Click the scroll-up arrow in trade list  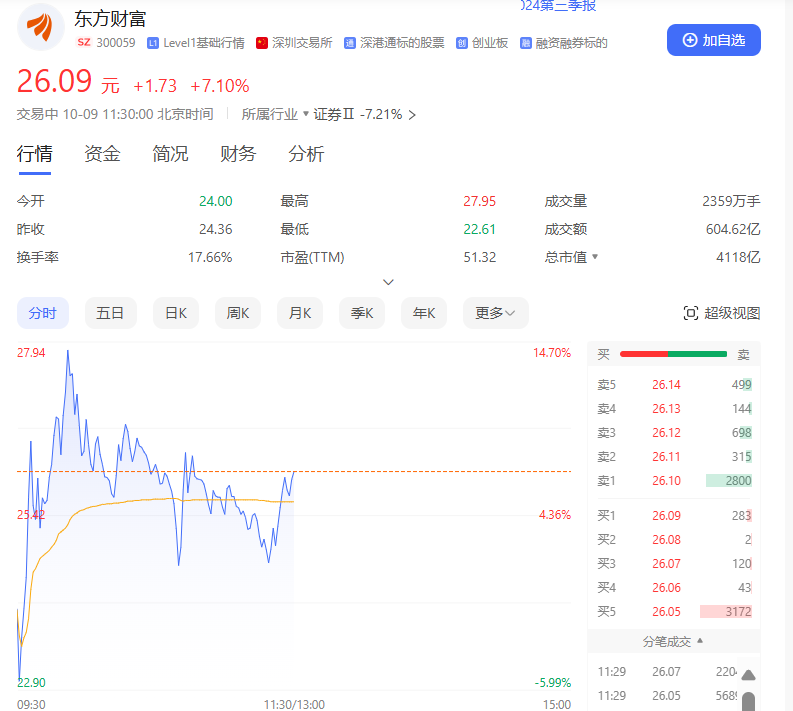point(748,675)
